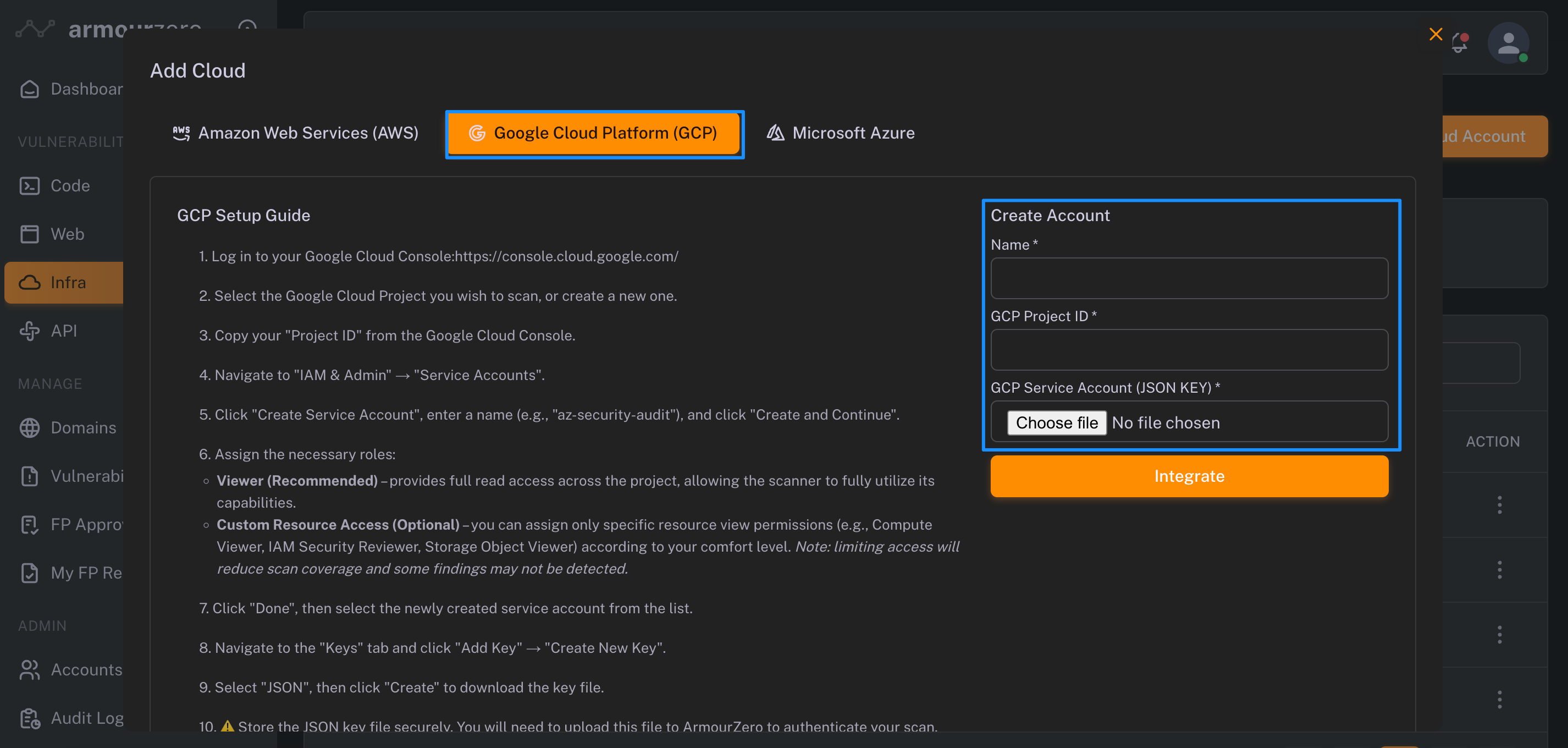
Task: Click the Integrate button
Action: (x=1189, y=476)
